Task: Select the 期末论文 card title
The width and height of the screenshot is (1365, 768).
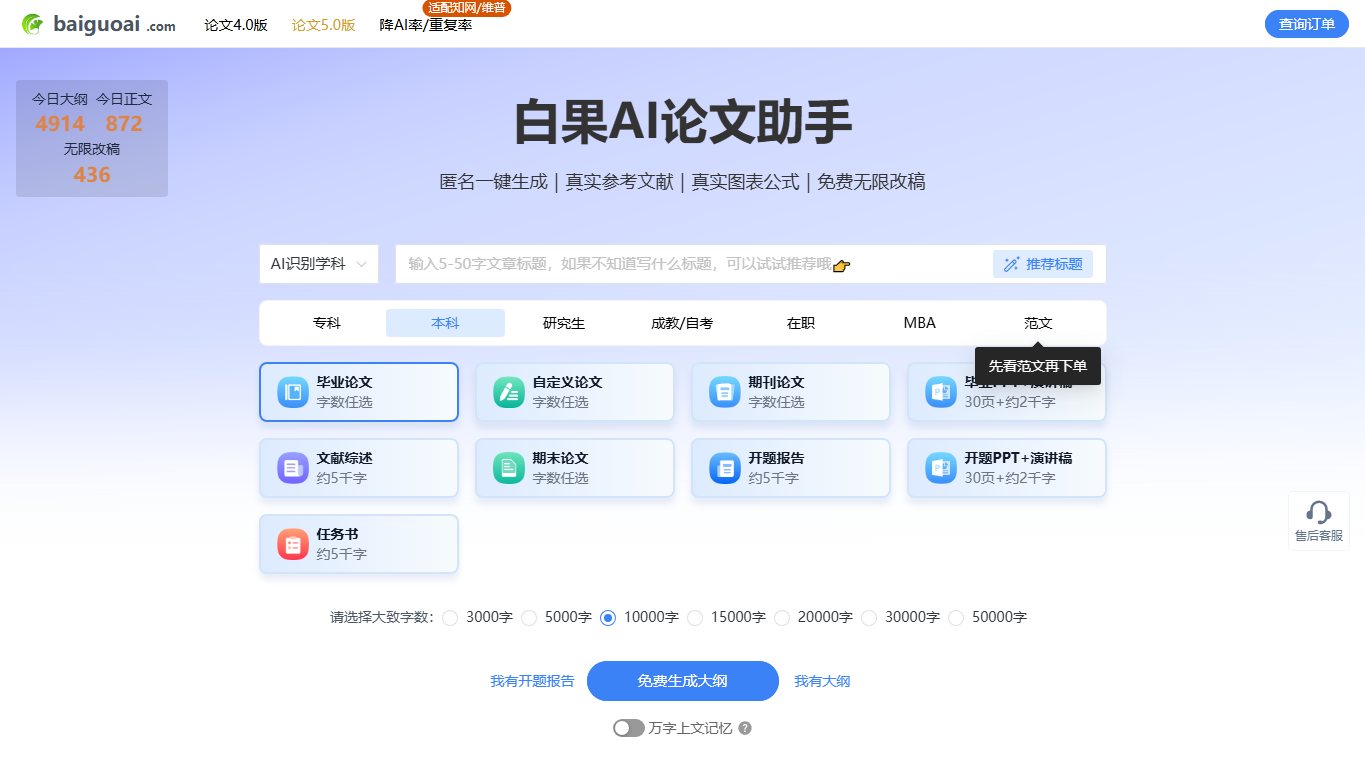Action: [x=560, y=458]
